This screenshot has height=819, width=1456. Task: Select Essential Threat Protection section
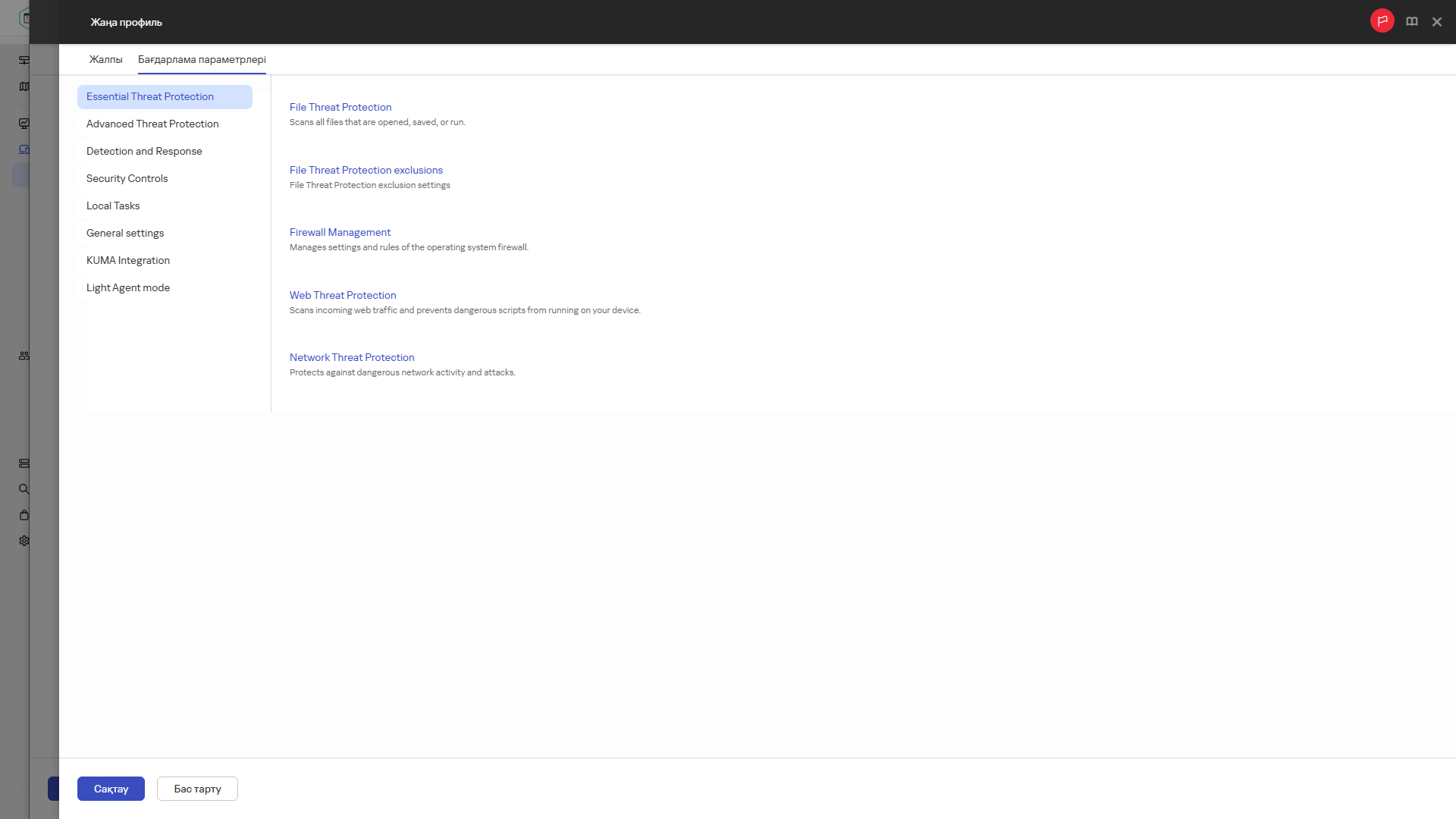150,96
